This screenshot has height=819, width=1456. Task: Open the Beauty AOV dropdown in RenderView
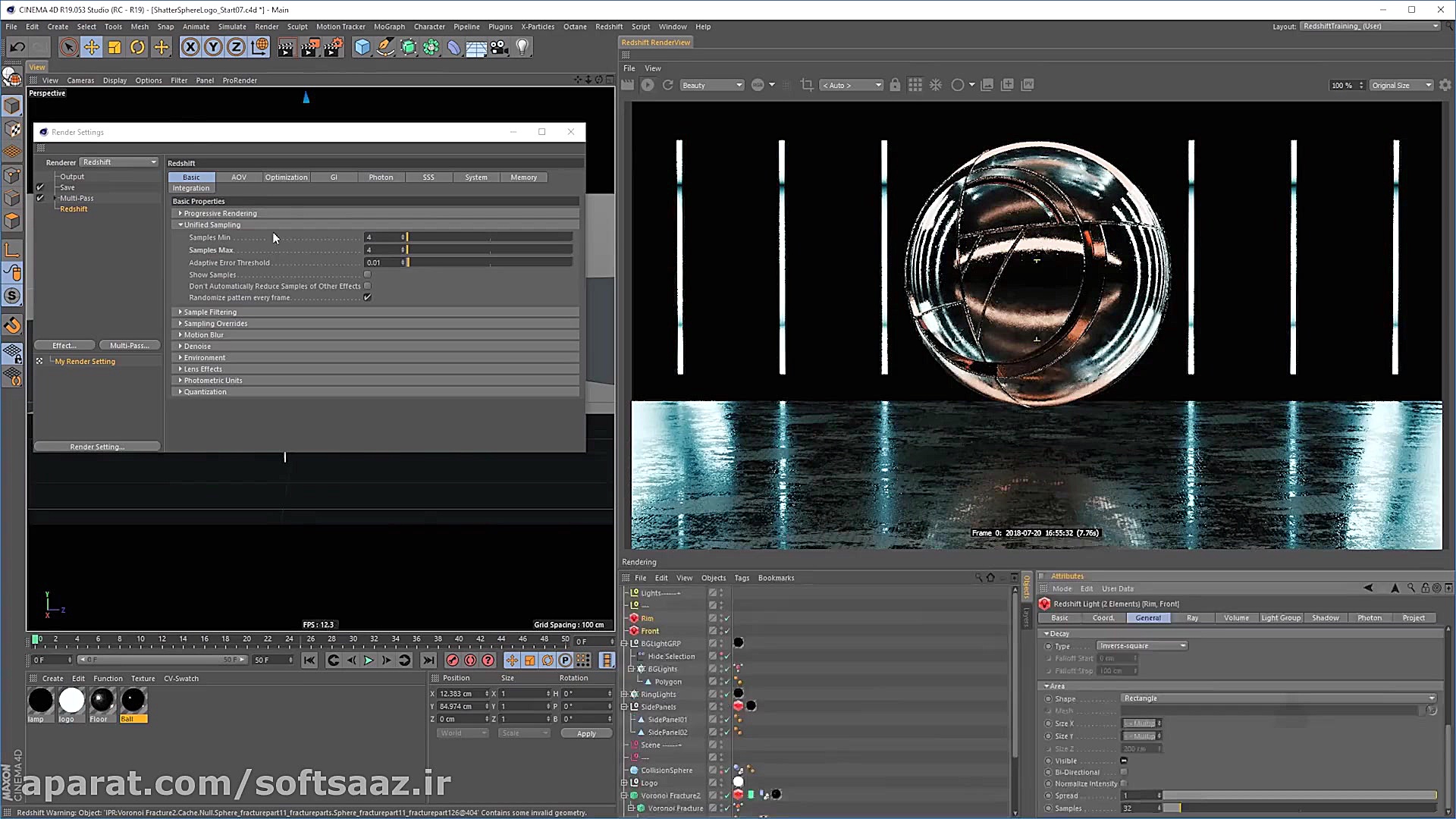(x=711, y=85)
